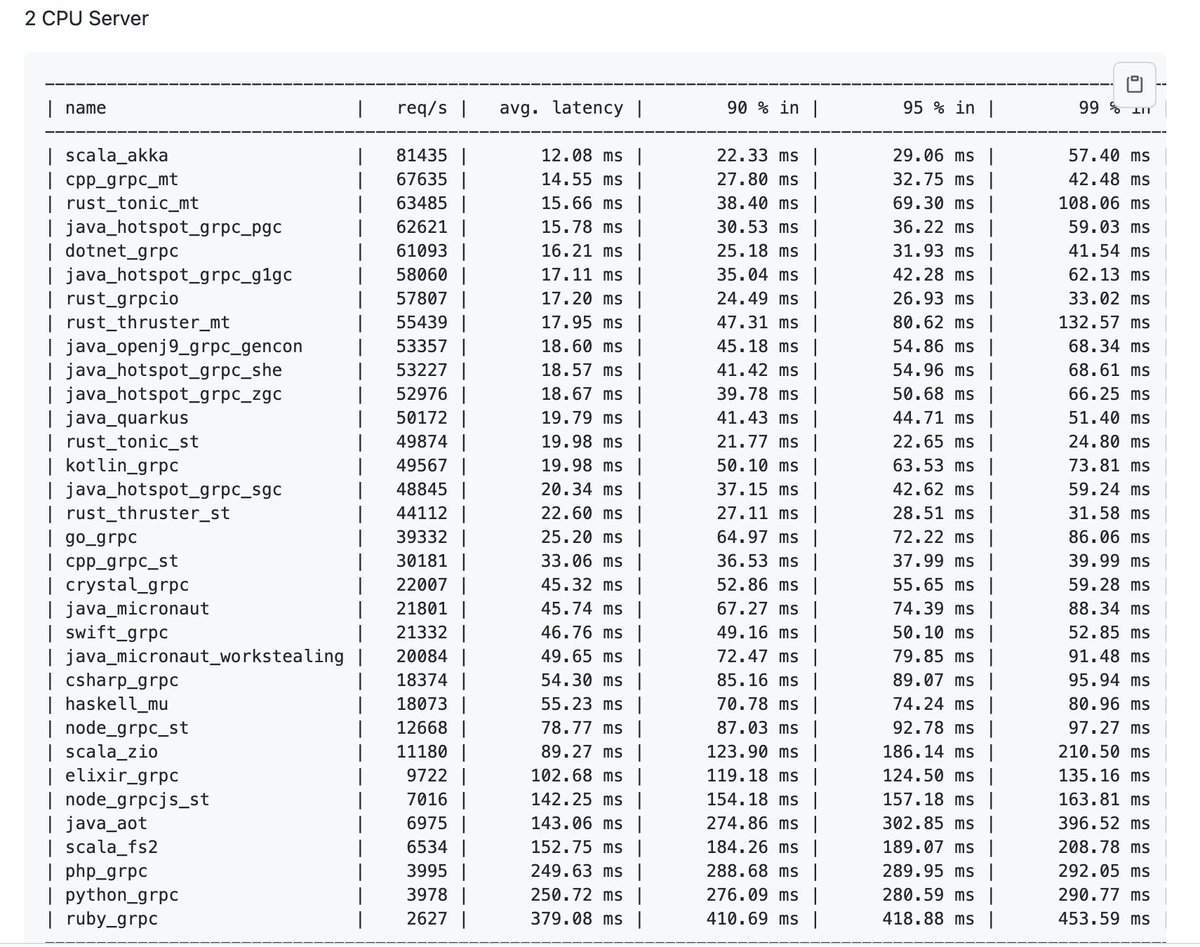Viewport: 1200px width, 947px height.
Task: Click the "90 % in" column header
Action: click(x=763, y=108)
